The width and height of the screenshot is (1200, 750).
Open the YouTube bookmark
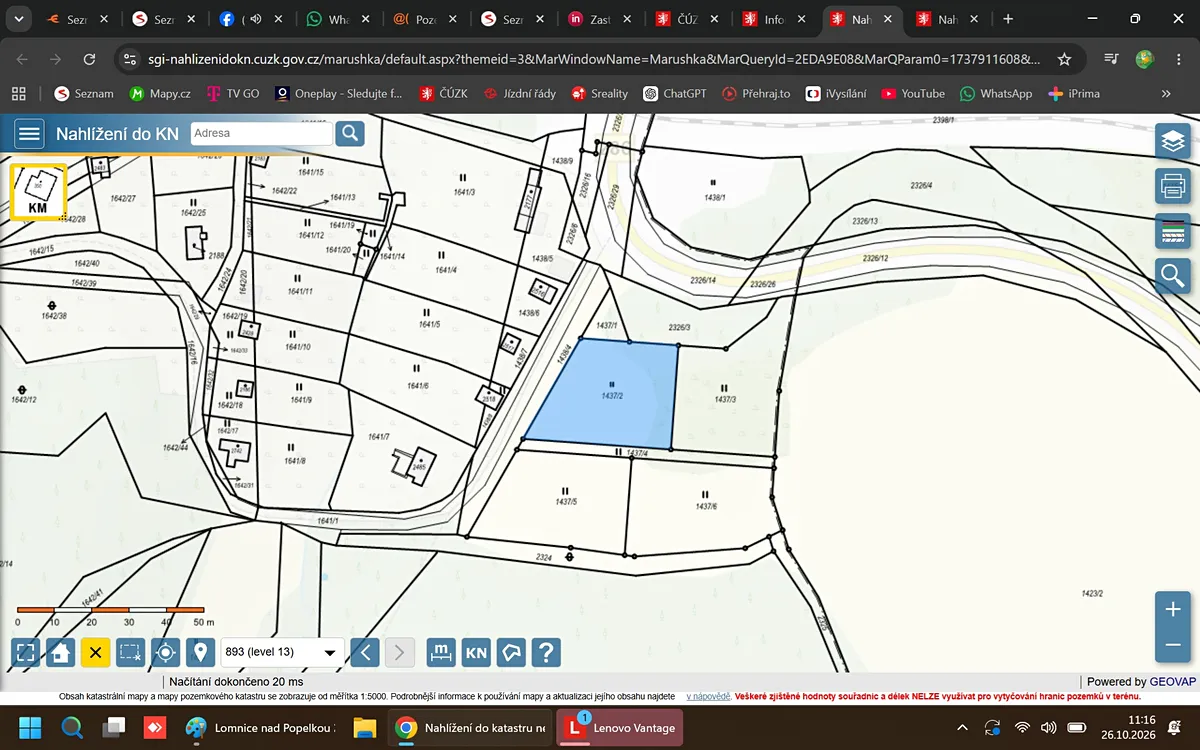(913, 93)
